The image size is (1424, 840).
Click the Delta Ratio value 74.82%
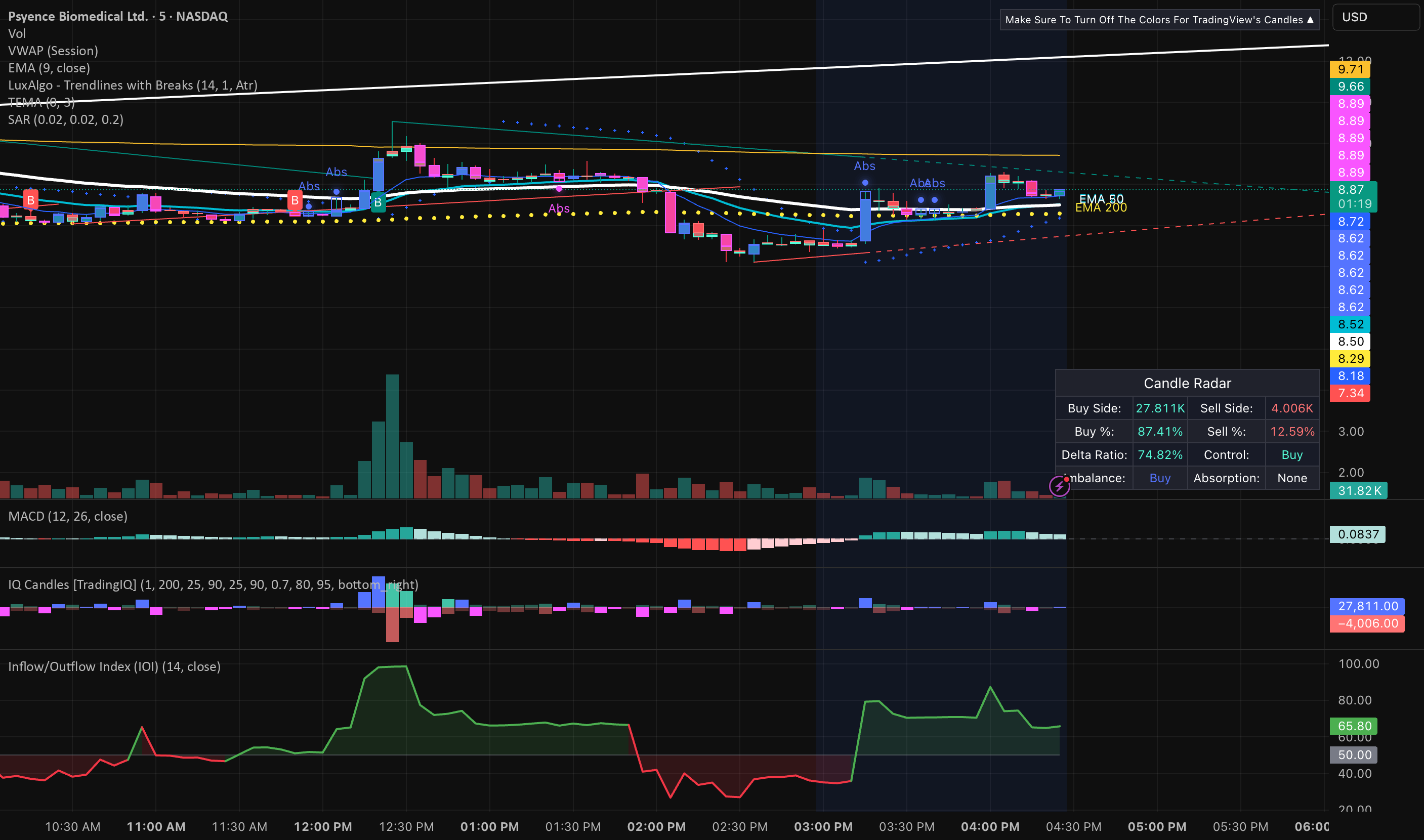point(1160,454)
